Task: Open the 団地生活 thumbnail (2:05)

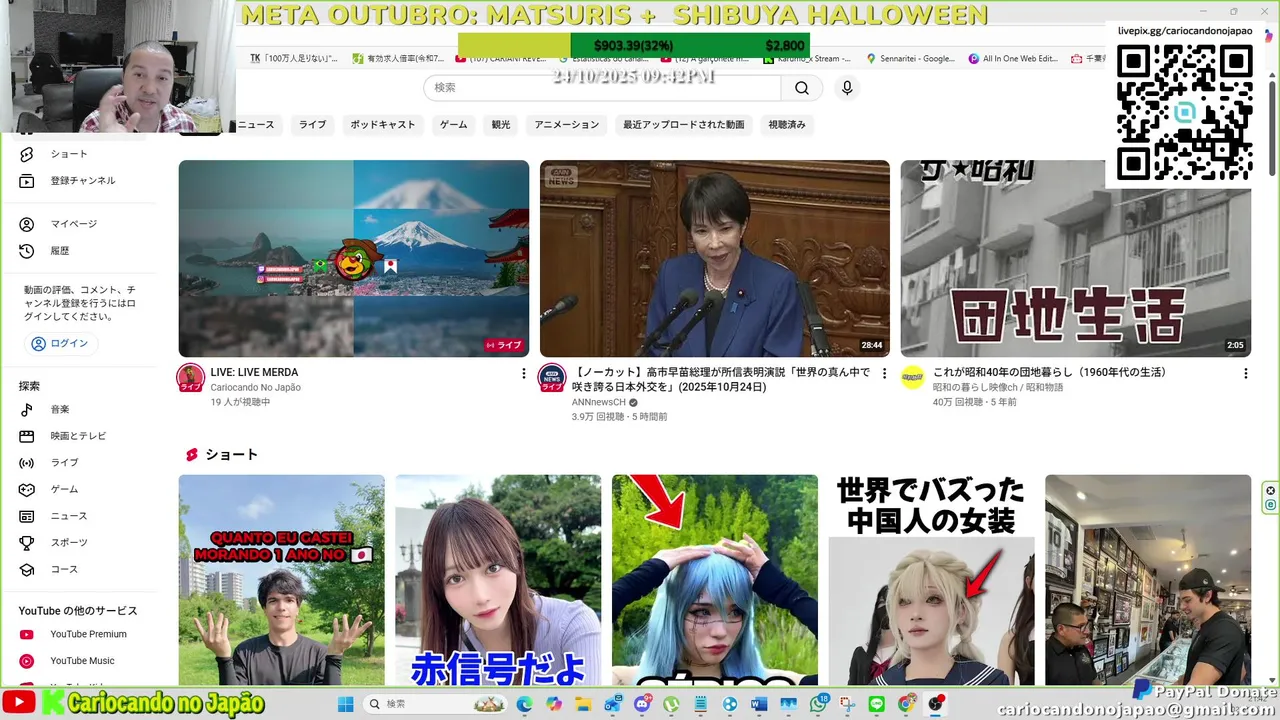Action: click(1076, 258)
